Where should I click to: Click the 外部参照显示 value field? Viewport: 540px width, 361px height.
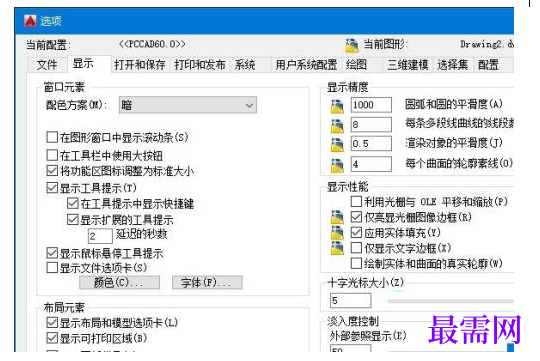pyautogui.click(x=351, y=348)
